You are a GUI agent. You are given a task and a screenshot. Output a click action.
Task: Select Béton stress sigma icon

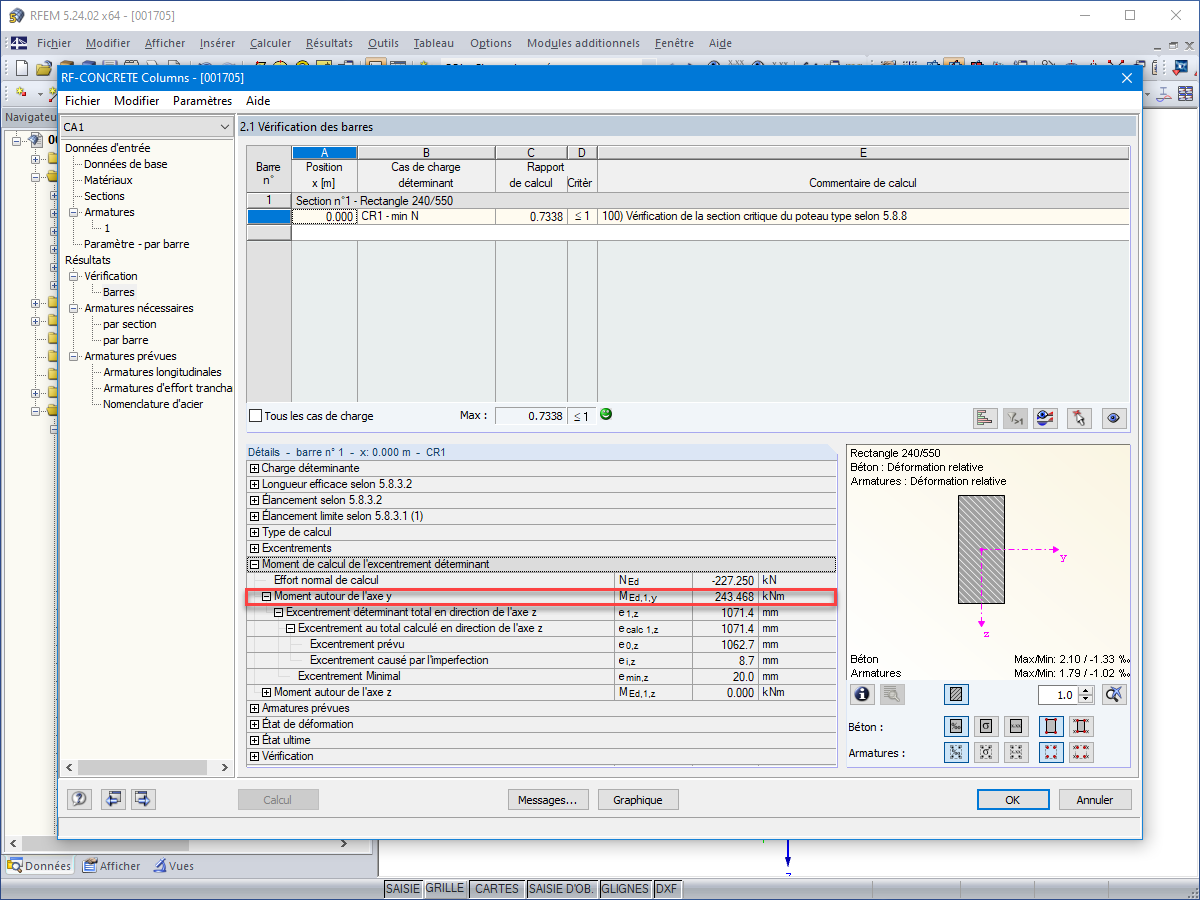pyautogui.click(x=986, y=727)
